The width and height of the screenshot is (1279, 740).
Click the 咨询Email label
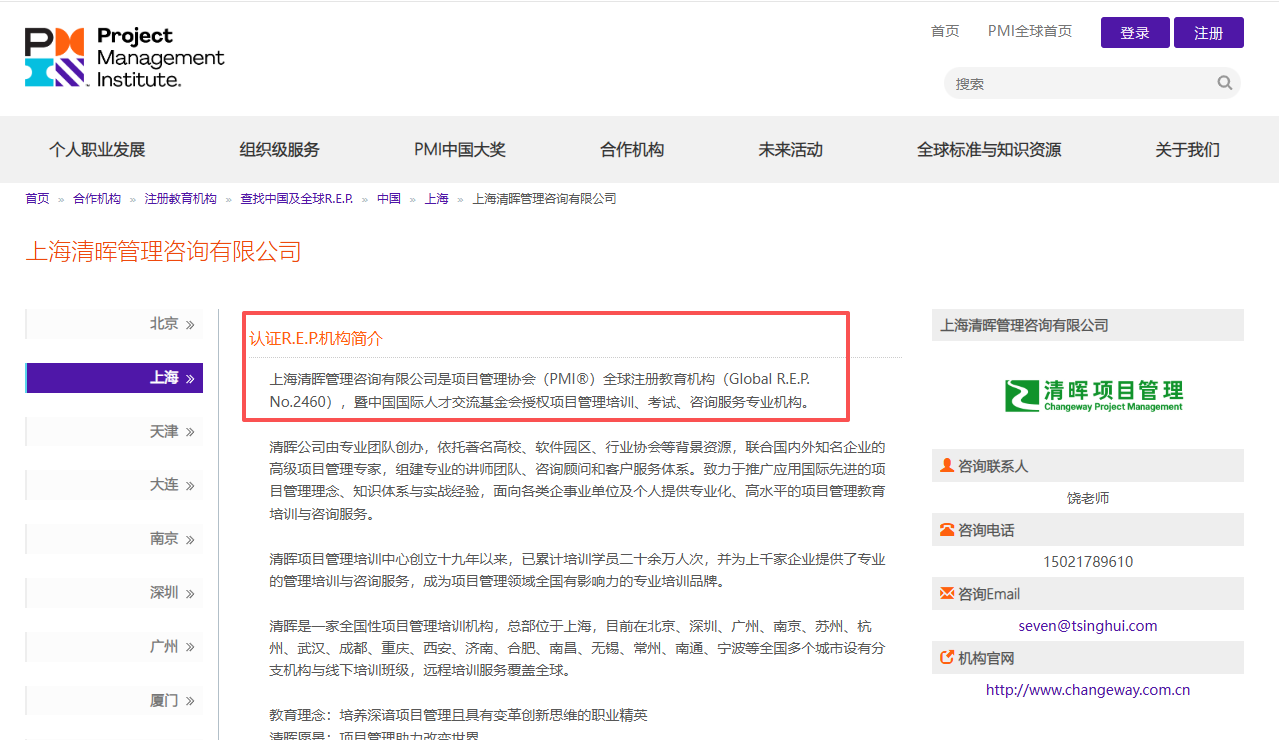(x=989, y=594)
